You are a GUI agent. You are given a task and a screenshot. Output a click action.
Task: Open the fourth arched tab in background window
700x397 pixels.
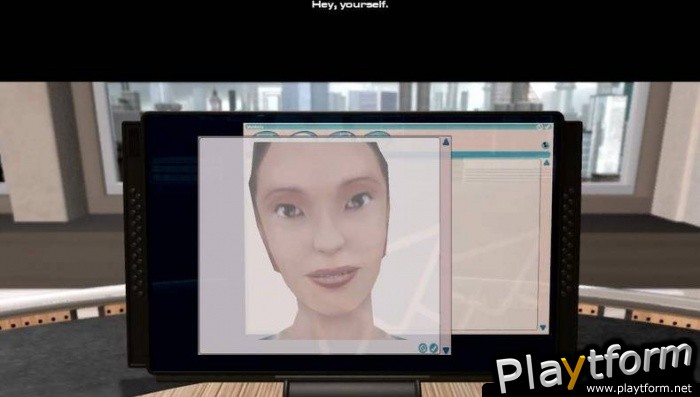378,134
